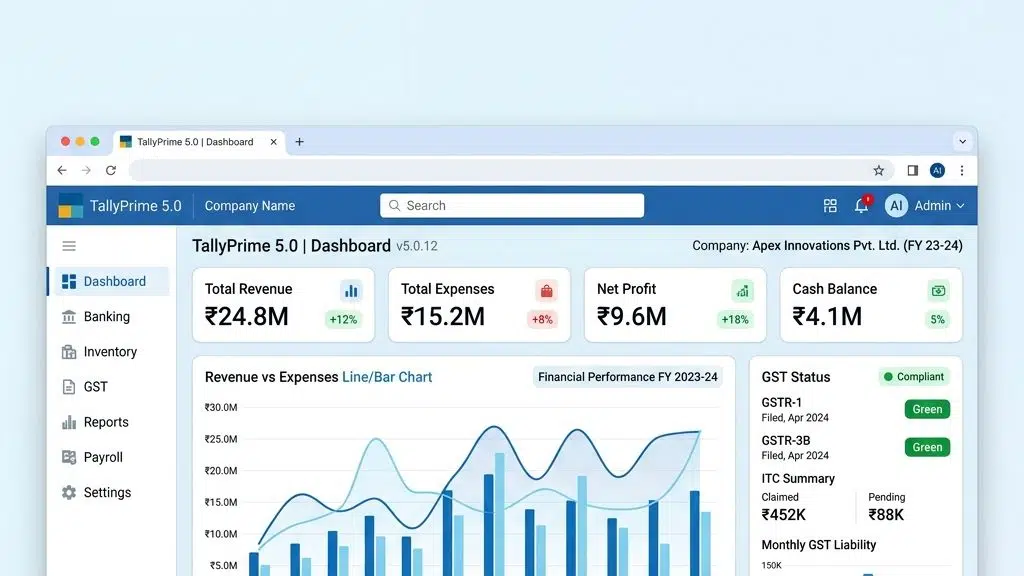The height and width of the screenshot is (576, 1024).
Task: Click the bag icon on Total Expenses
Action: pyautogui.click(x=547, y=291)
